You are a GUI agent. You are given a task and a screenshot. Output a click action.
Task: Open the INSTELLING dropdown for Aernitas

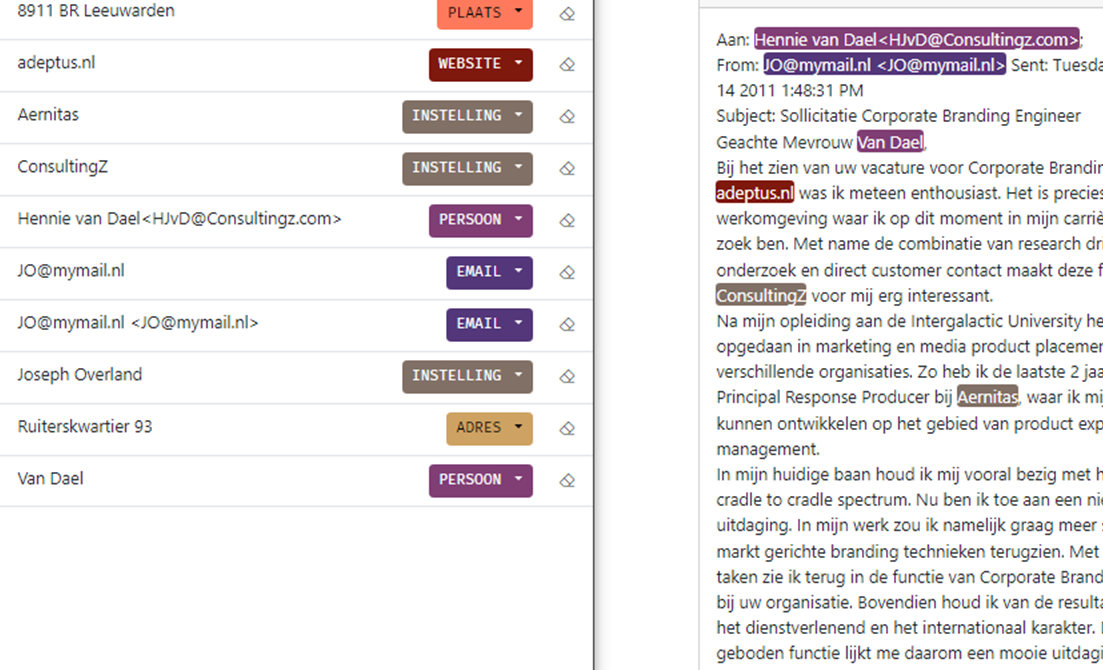[467, 117]
